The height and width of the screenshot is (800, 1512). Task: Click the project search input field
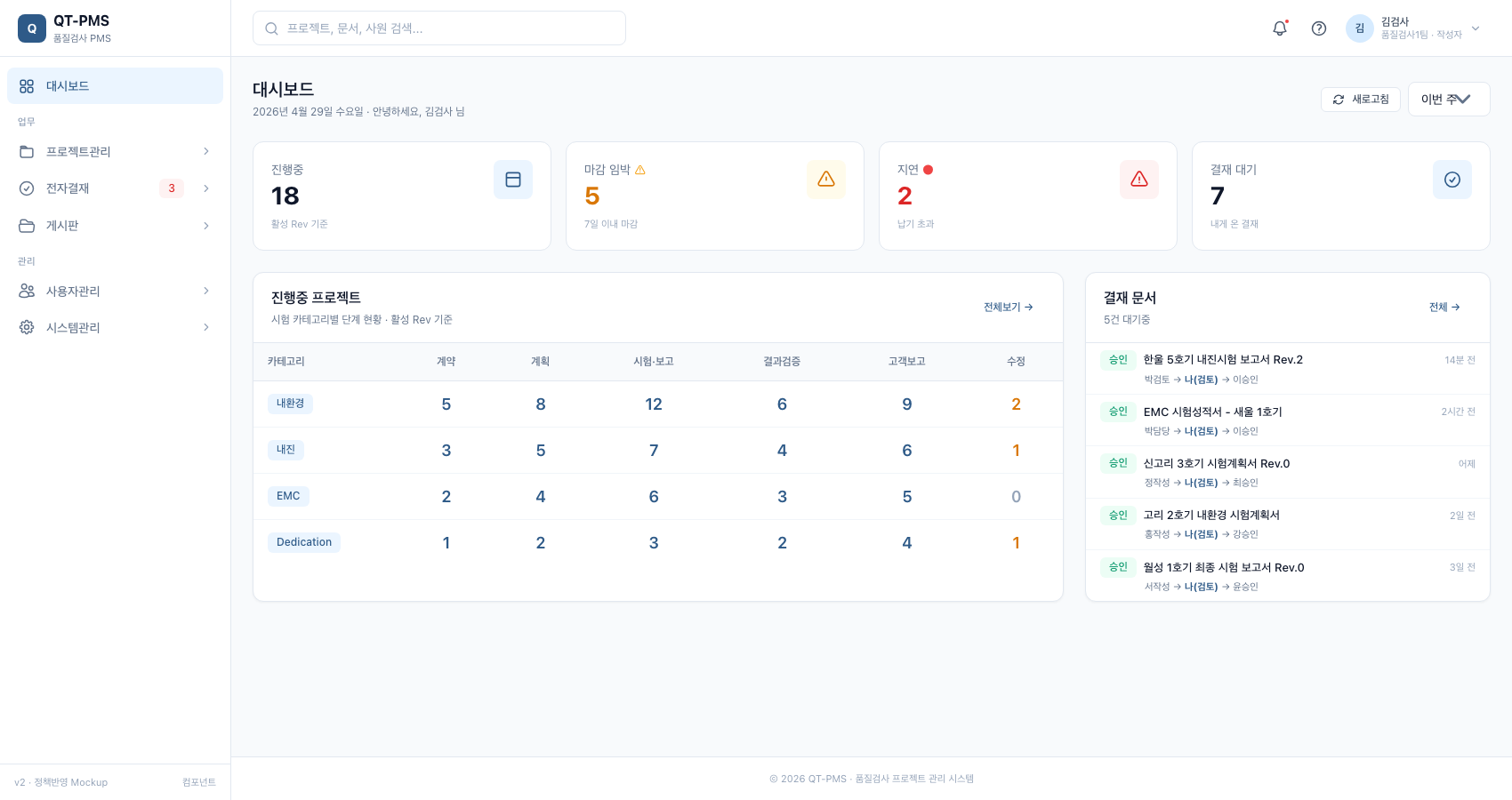pyautogui.click(x=439, y=28)
